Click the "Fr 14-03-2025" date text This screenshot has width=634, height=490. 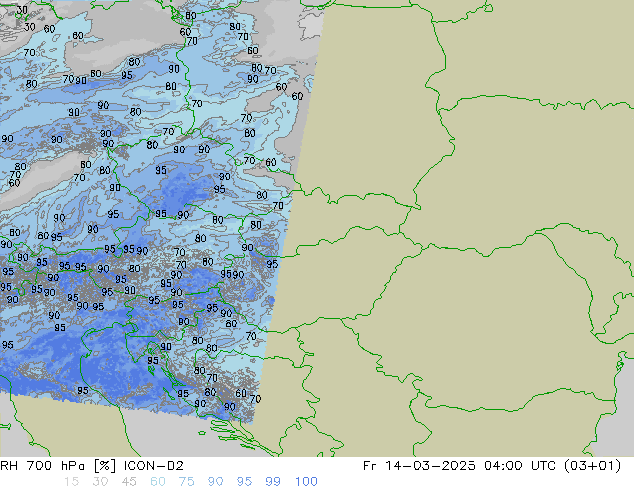419,466
